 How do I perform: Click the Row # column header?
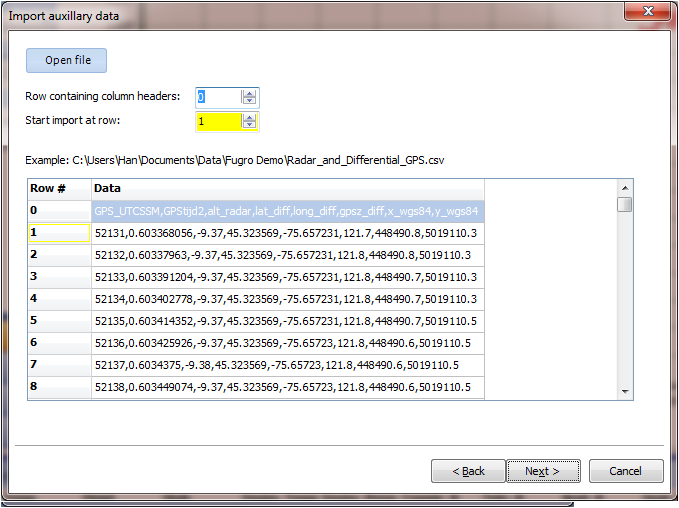(x=59, y=189)
